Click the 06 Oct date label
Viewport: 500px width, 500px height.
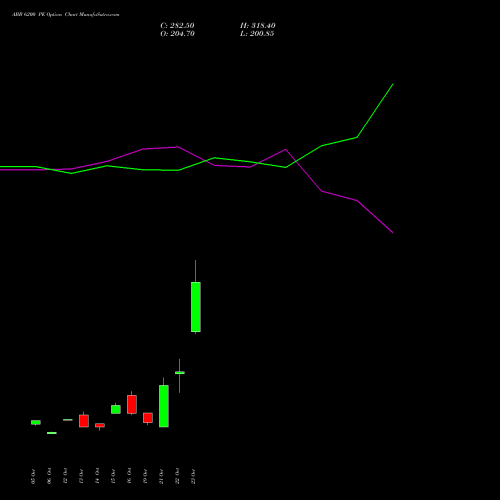pyautogui.click(x=49, y=476)
